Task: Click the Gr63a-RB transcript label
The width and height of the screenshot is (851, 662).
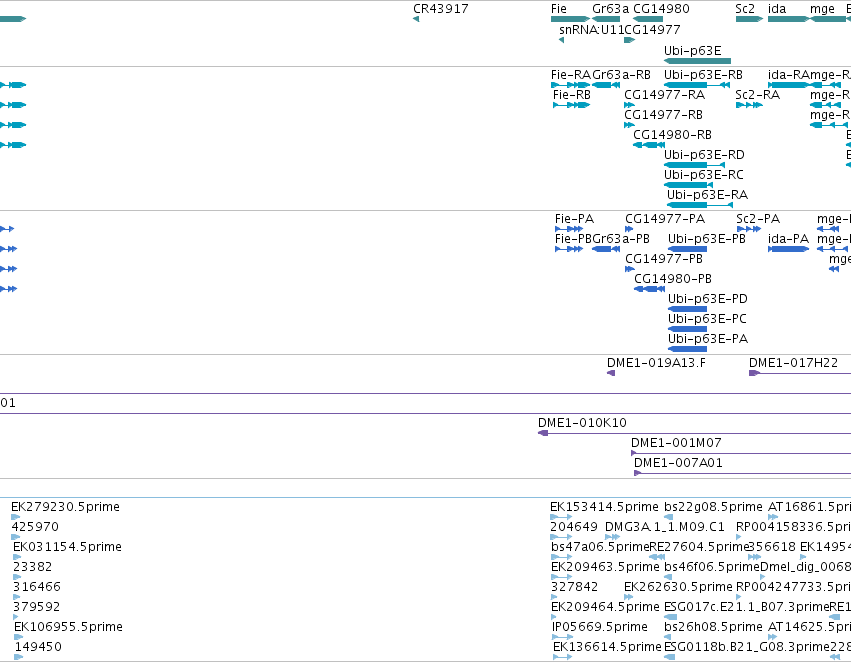Action: pyautogui.click(x=621, y=75)
